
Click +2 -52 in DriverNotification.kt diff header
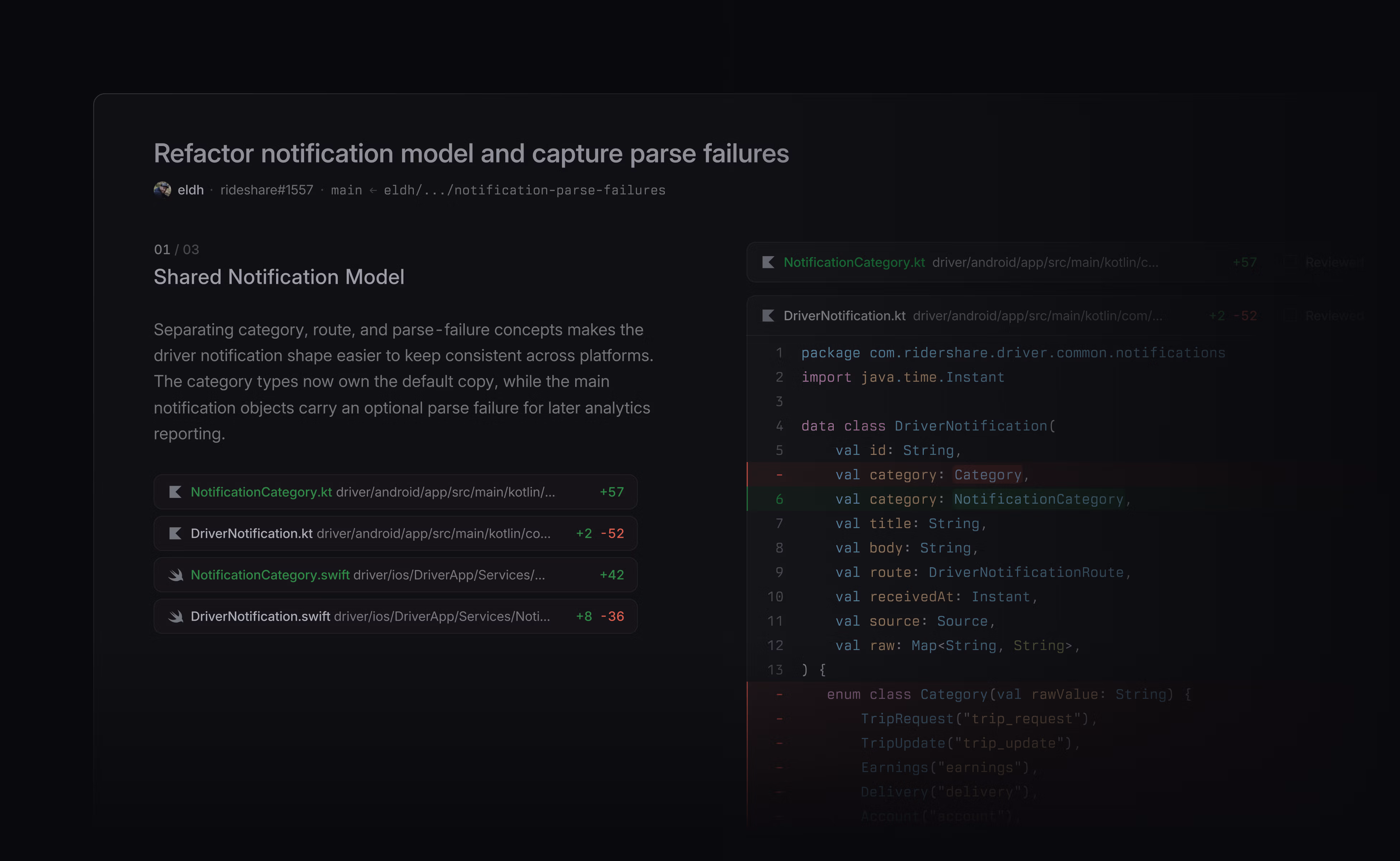pyautogui.click(x=1233, y=316)
